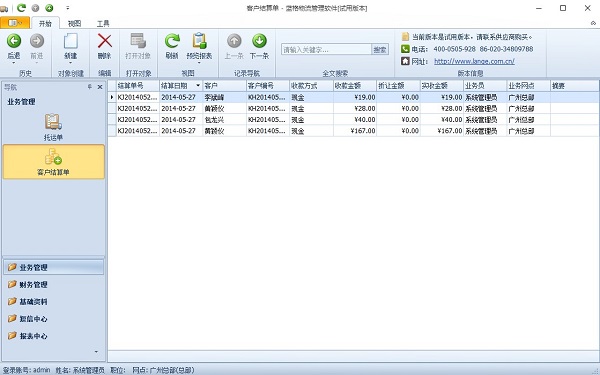Sort by the 客户编号 column header
The image size is (600, 375).
pos(268,86)
